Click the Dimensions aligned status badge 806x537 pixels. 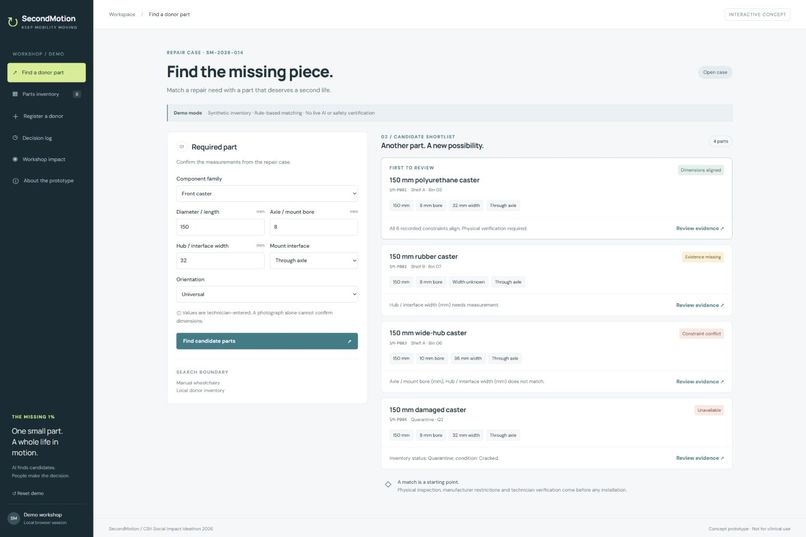coord(701,170)
